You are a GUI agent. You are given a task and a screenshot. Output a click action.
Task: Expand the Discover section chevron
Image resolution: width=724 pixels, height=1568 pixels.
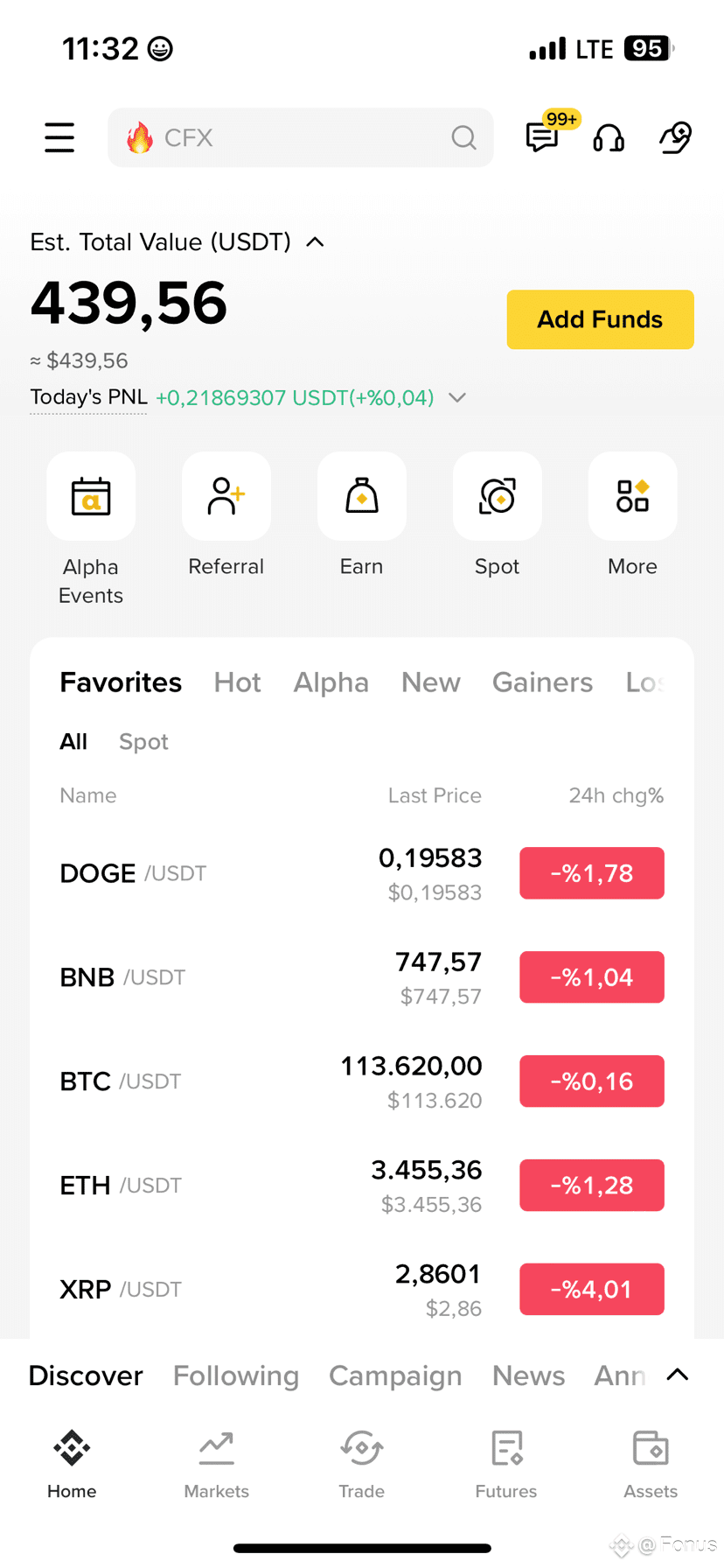[x=678, y=1375]
